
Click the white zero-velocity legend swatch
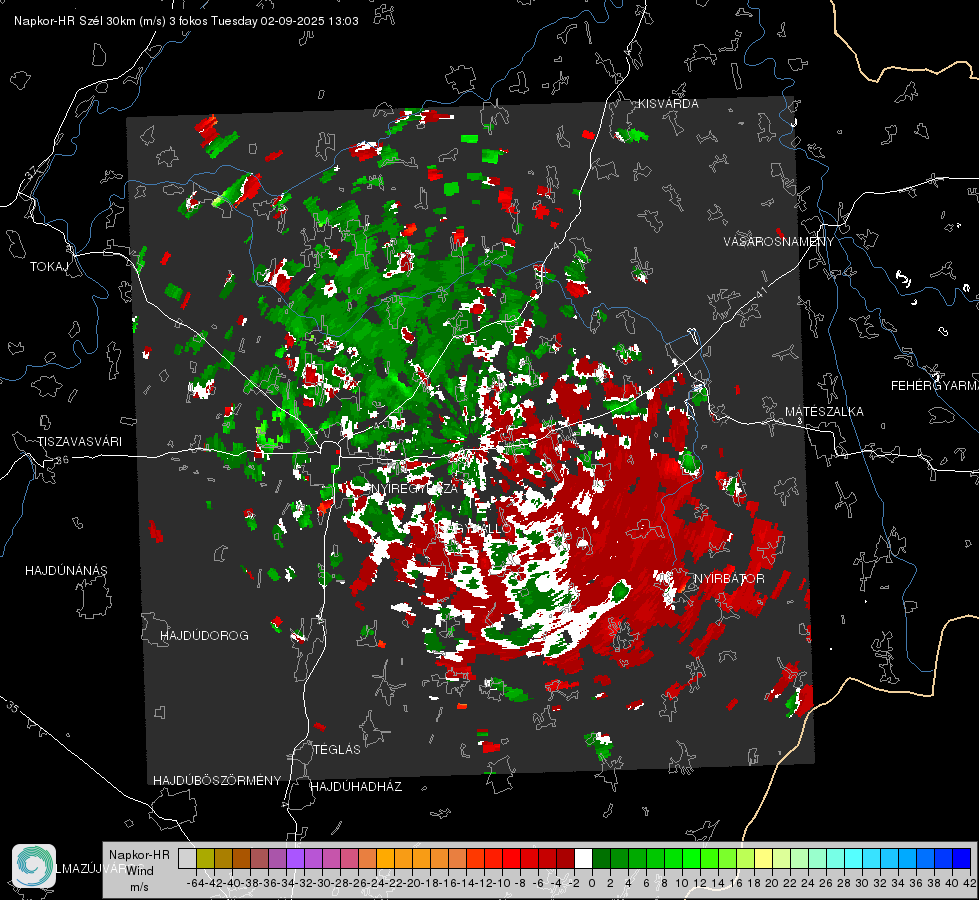click(583, 859)
